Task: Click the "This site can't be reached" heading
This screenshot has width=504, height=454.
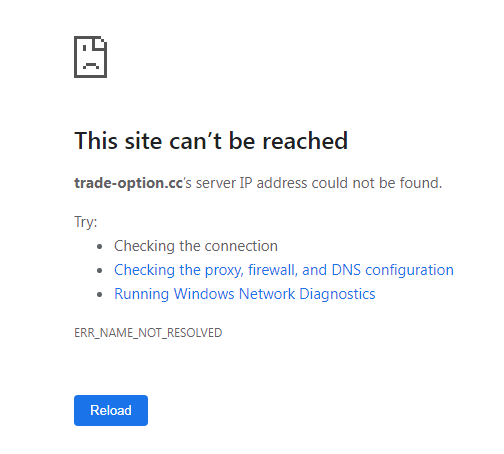Action: [x=211, y=140]
